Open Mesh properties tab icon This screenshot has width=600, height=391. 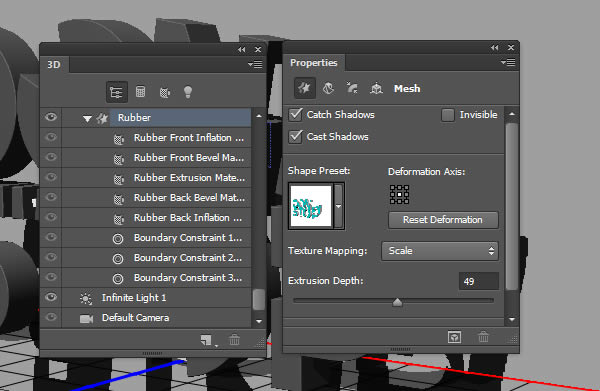point(305,88)
